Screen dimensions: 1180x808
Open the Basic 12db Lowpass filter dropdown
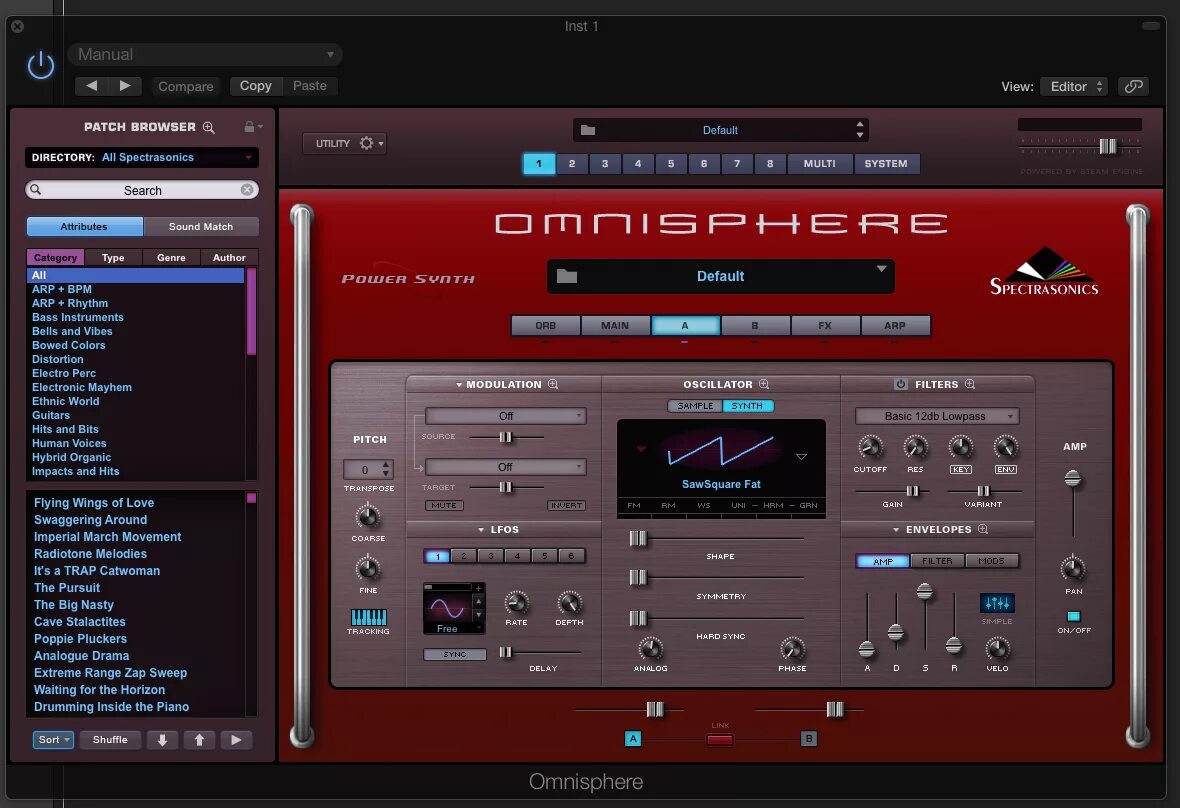937,416
